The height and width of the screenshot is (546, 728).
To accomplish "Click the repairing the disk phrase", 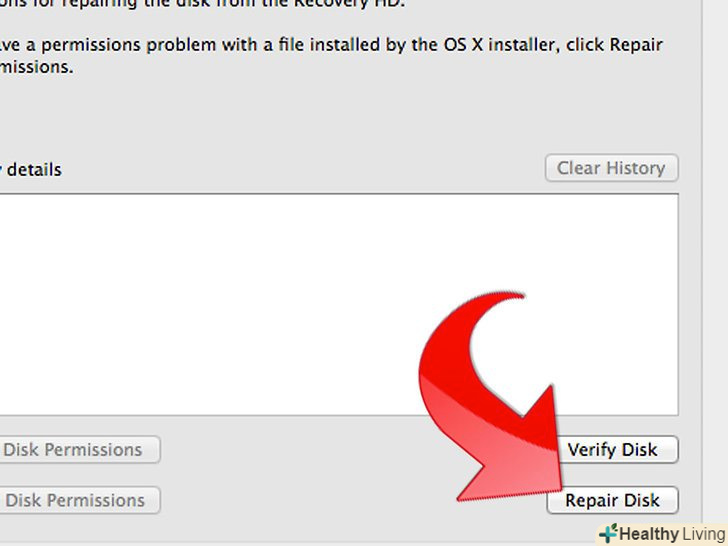I will click(130, 3).
